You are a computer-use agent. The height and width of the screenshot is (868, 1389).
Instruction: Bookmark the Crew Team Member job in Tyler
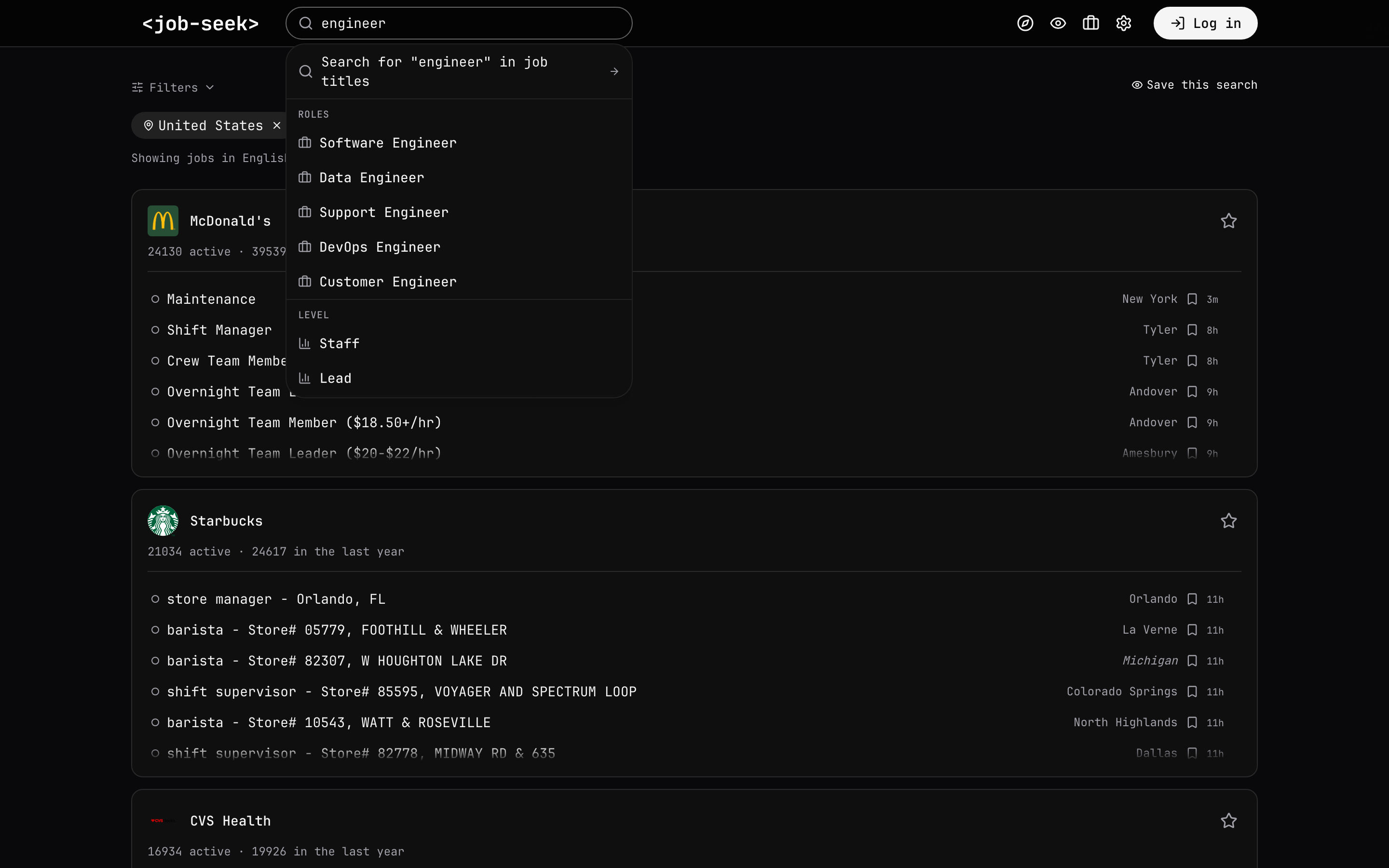(x=1192, y=361)
